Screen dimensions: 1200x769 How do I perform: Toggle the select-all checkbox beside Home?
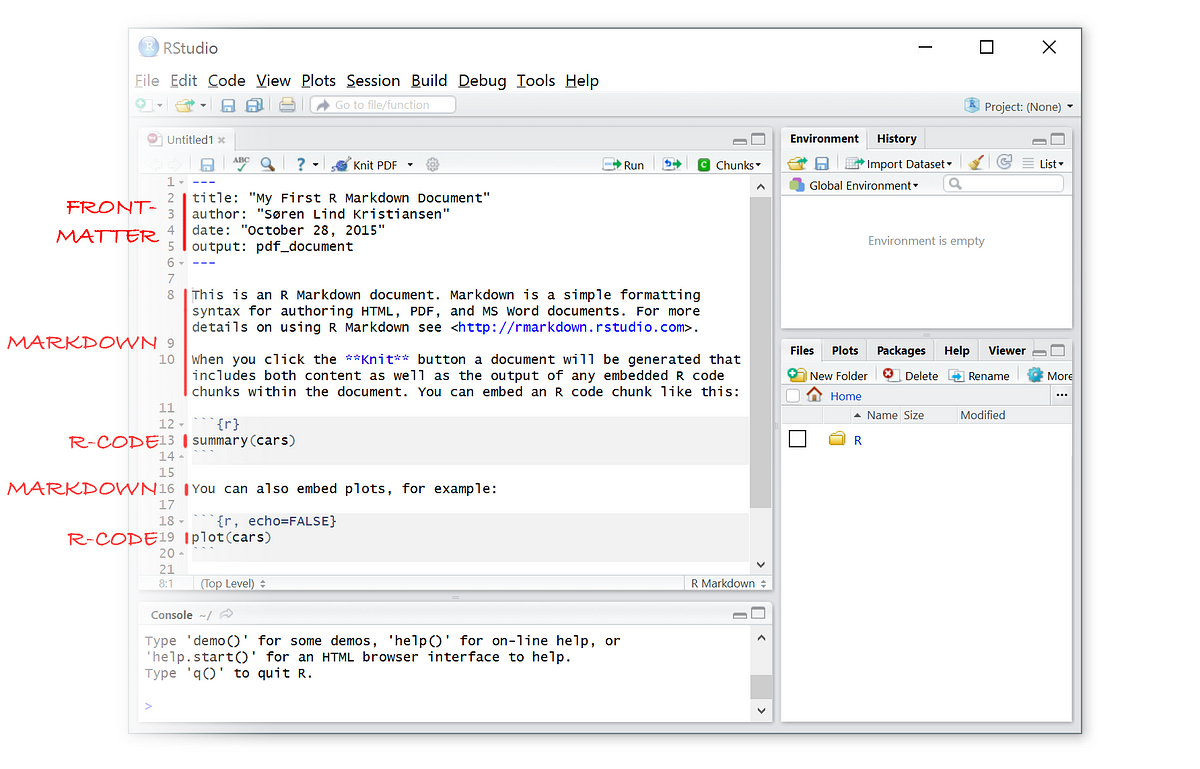(x=793, y=396)
